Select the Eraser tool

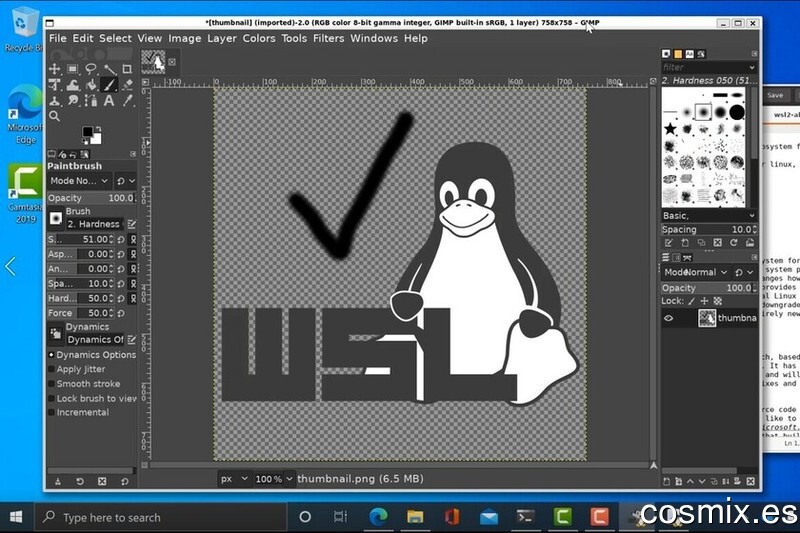(x=127, y=85)
